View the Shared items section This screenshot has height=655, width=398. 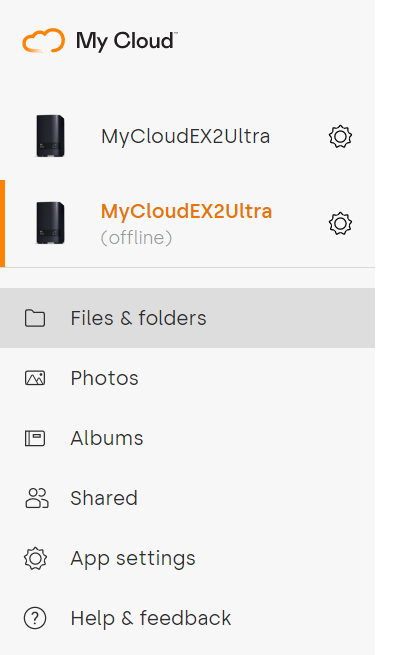188,498
